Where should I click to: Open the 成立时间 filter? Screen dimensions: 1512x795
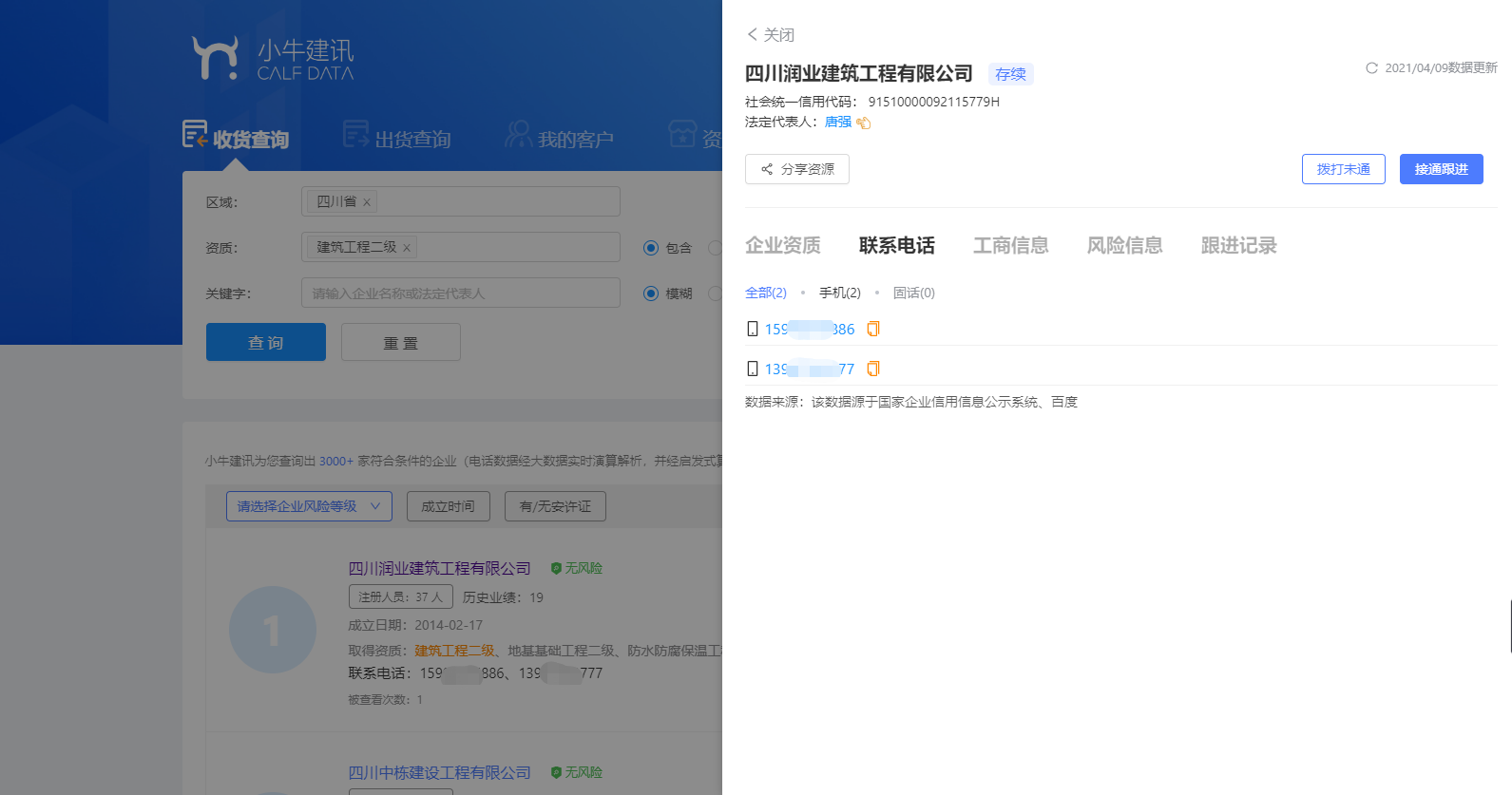coord(449,506)
